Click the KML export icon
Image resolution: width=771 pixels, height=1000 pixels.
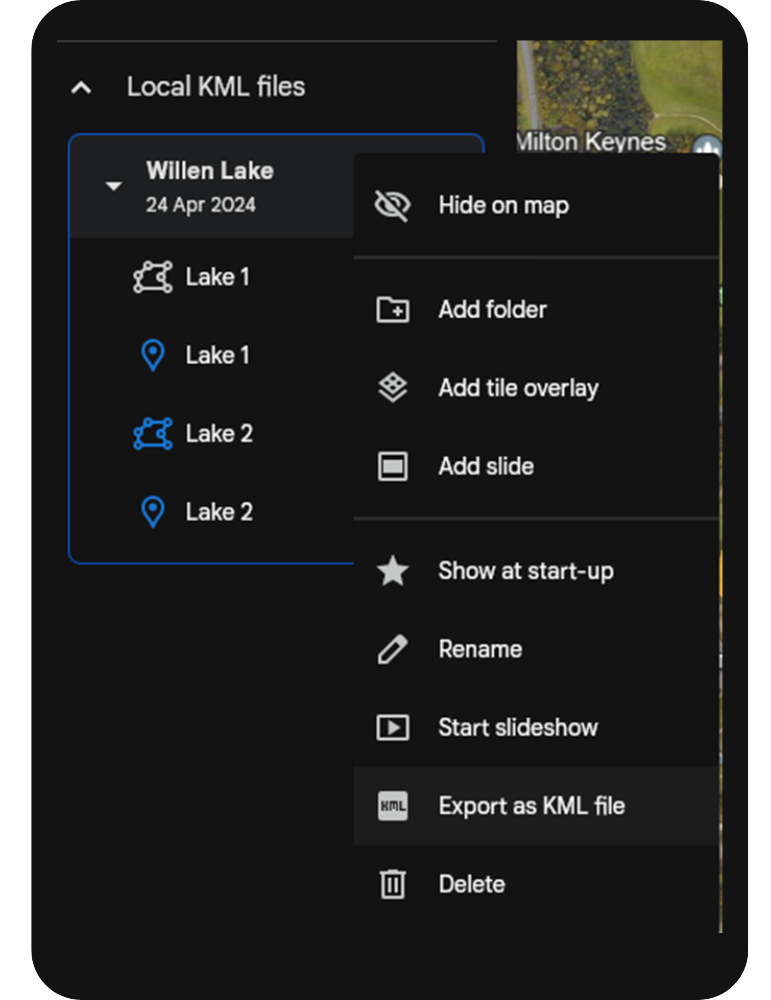coord(392,806)
